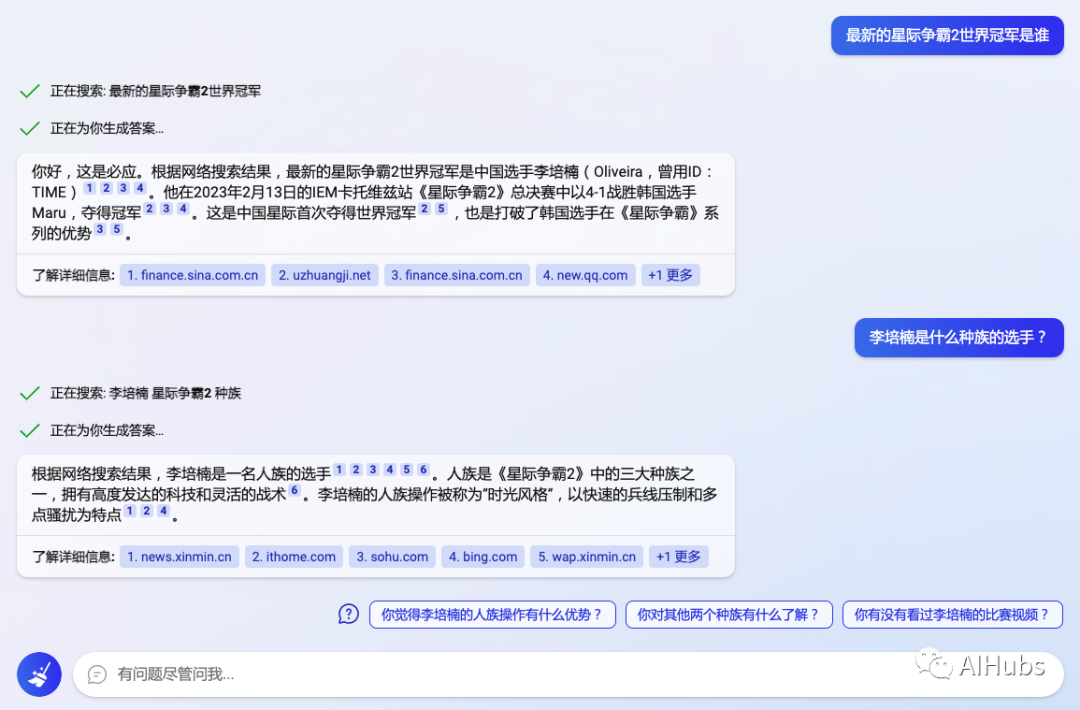
Task: Open source link 3. sohu.com
Action: tap(392, 556)
